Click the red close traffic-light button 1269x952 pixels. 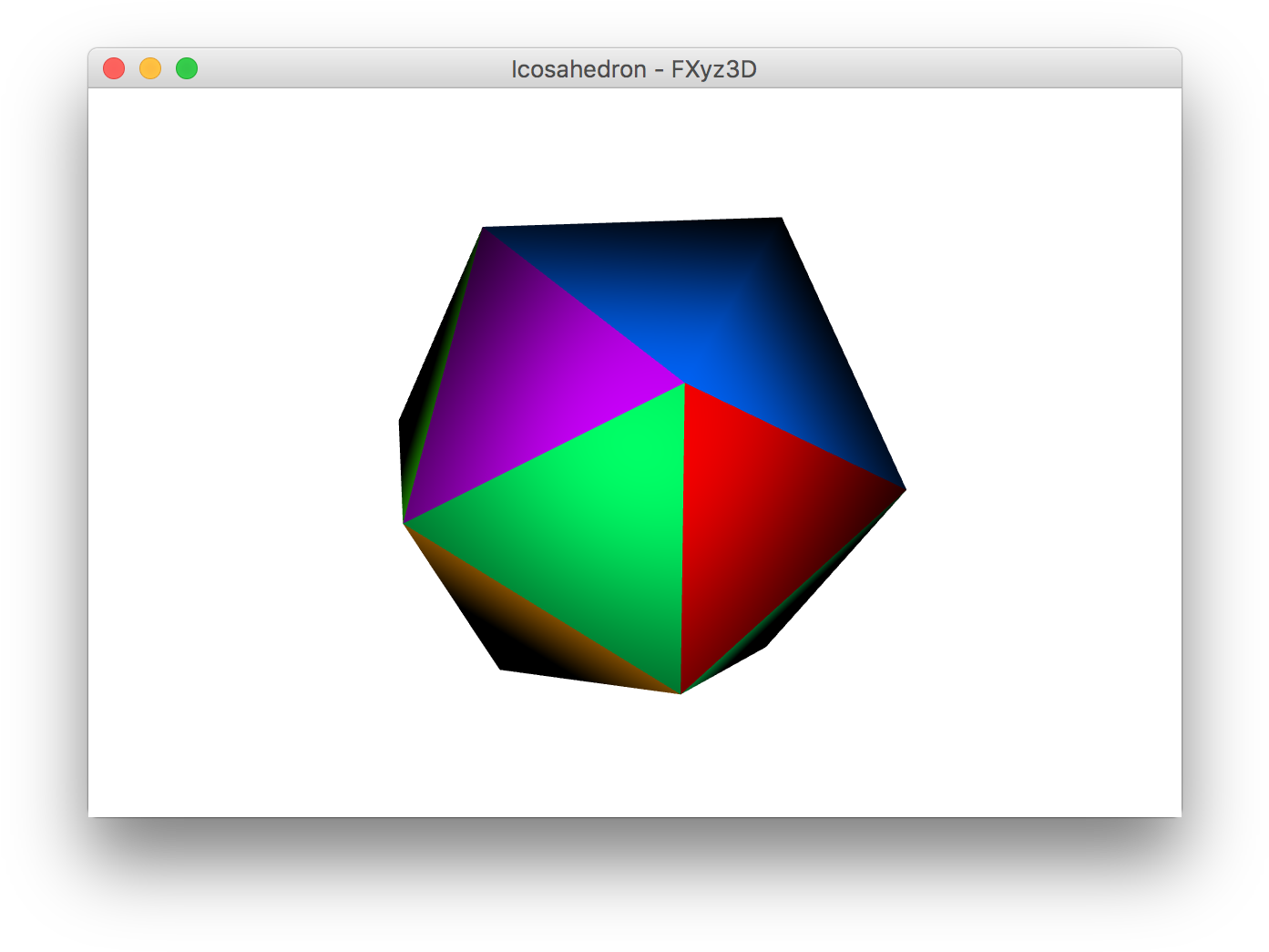click(x=113, y=68)
